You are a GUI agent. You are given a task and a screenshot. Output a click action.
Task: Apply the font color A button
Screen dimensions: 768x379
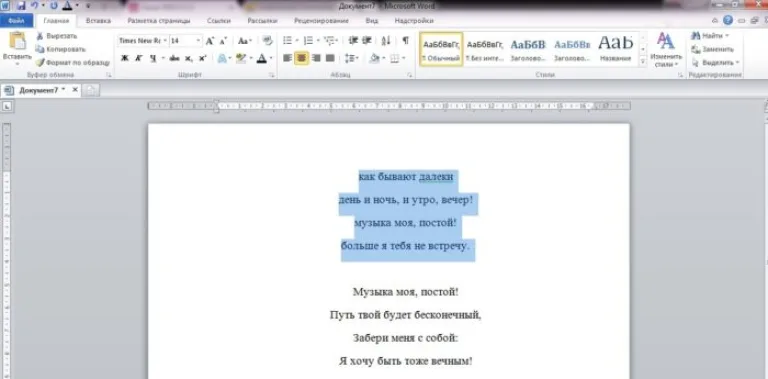pyautogui.click(x=262, y=58)
